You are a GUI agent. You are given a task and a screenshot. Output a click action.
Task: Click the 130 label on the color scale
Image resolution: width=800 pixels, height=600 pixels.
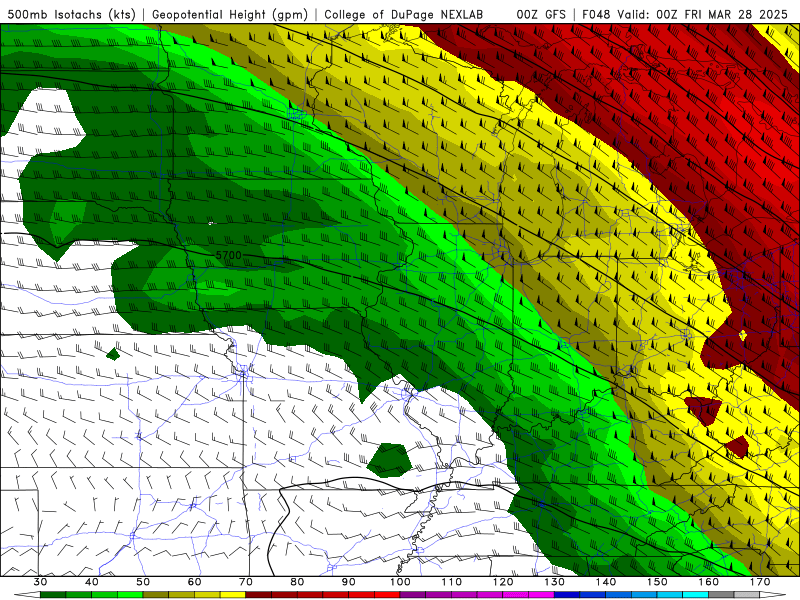point(554,582)
